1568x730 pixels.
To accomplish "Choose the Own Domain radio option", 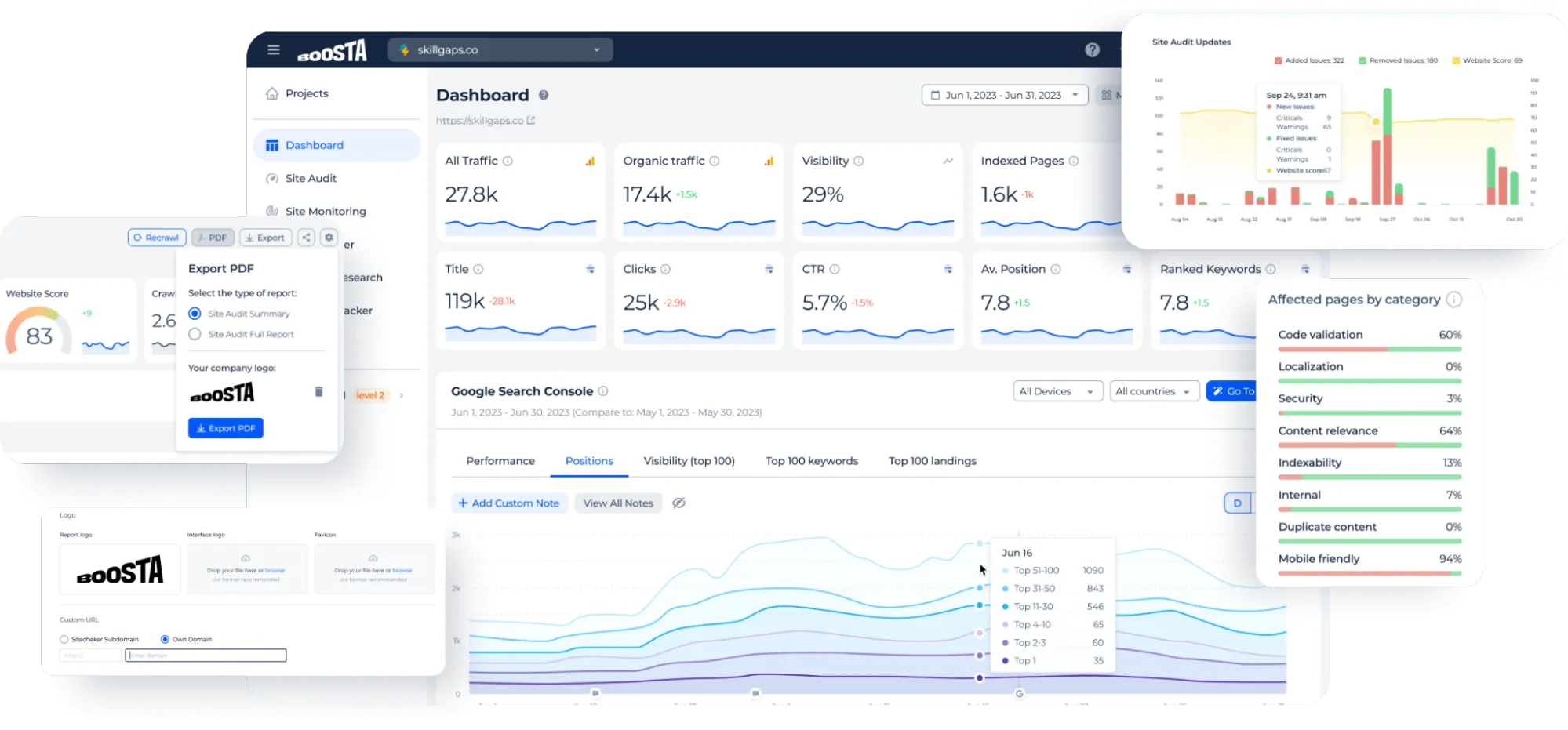I will (x=165, y=638).
